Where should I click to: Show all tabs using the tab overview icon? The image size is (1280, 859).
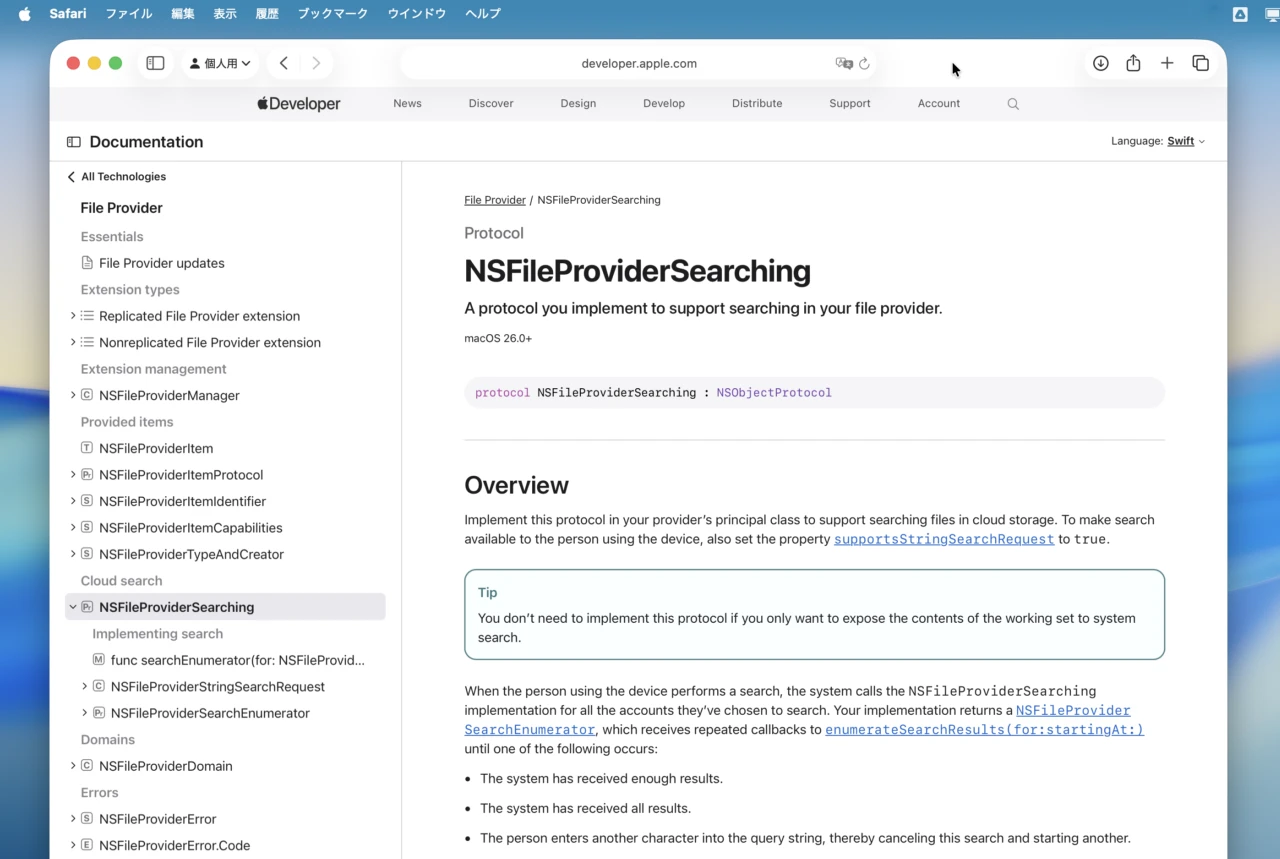(x=1200, y=62)
